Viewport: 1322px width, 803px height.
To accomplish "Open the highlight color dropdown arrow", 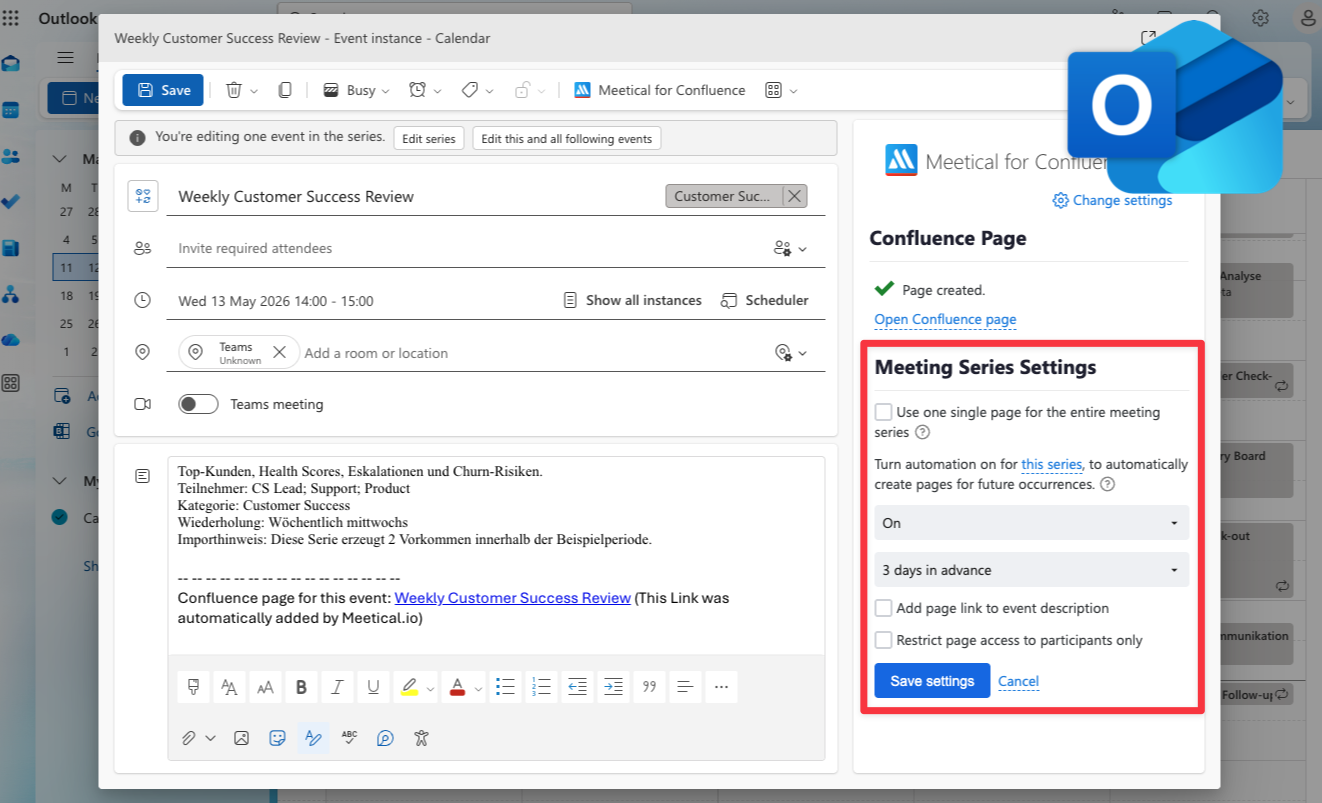I will pyautogui.click(x=431, y=688).
